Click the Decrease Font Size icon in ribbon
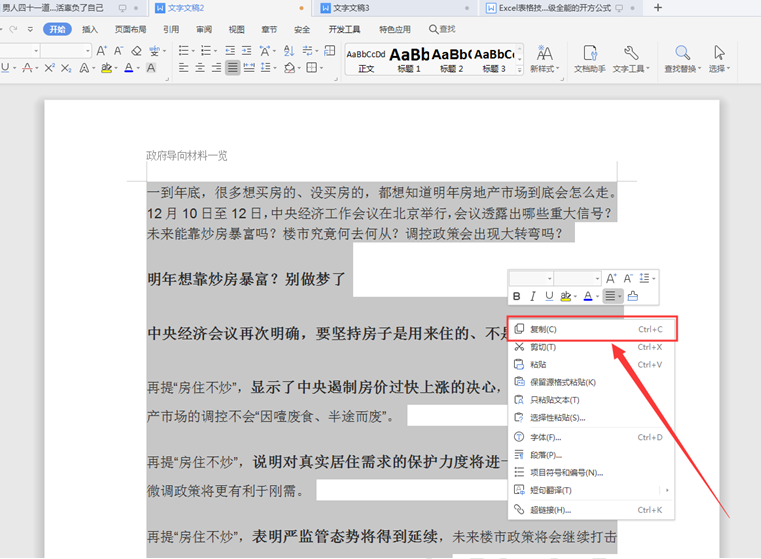The width and height of the screenshot is (761, 559). tap(118, 50)
